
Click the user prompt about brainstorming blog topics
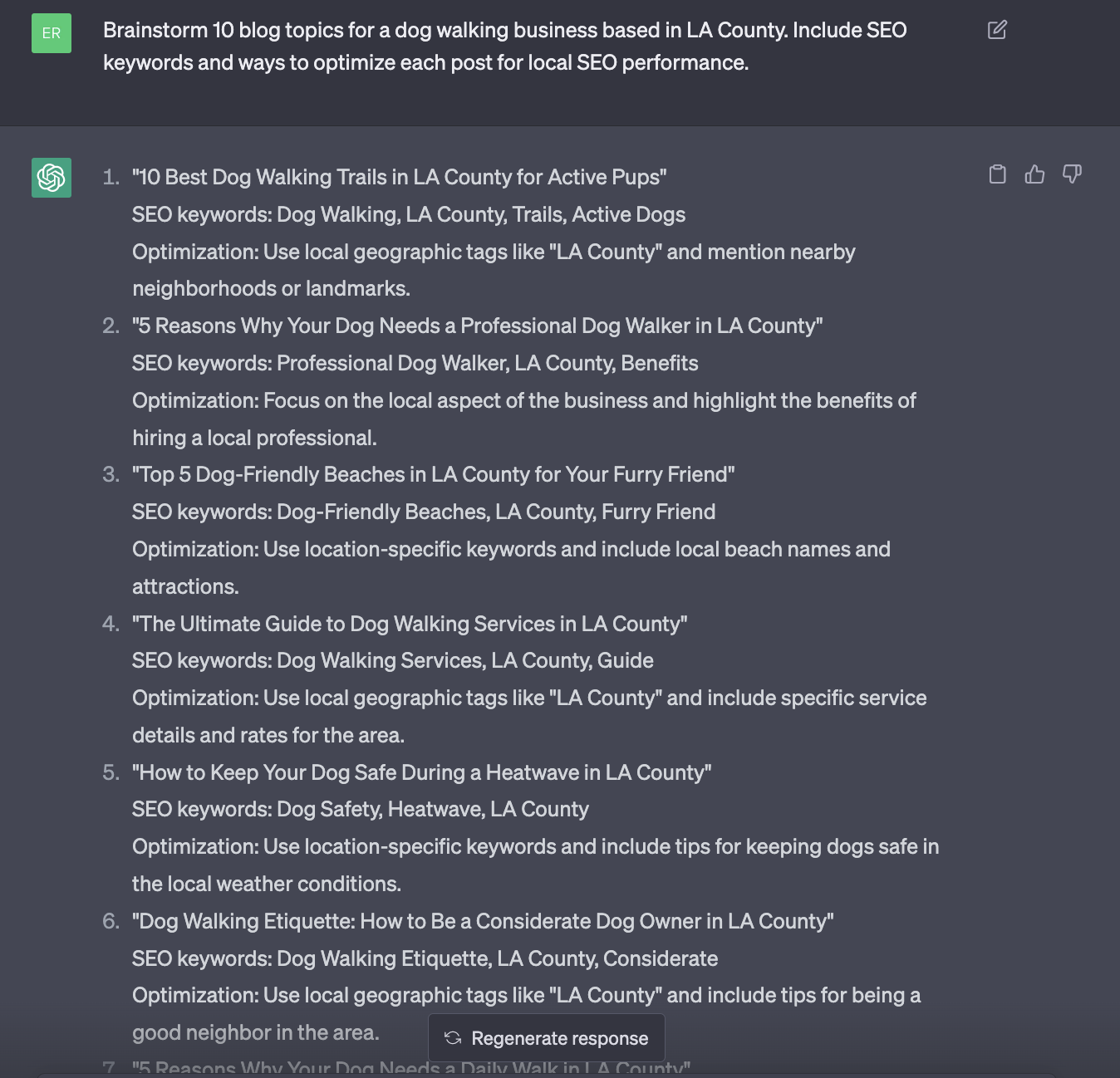pos(504,47)
